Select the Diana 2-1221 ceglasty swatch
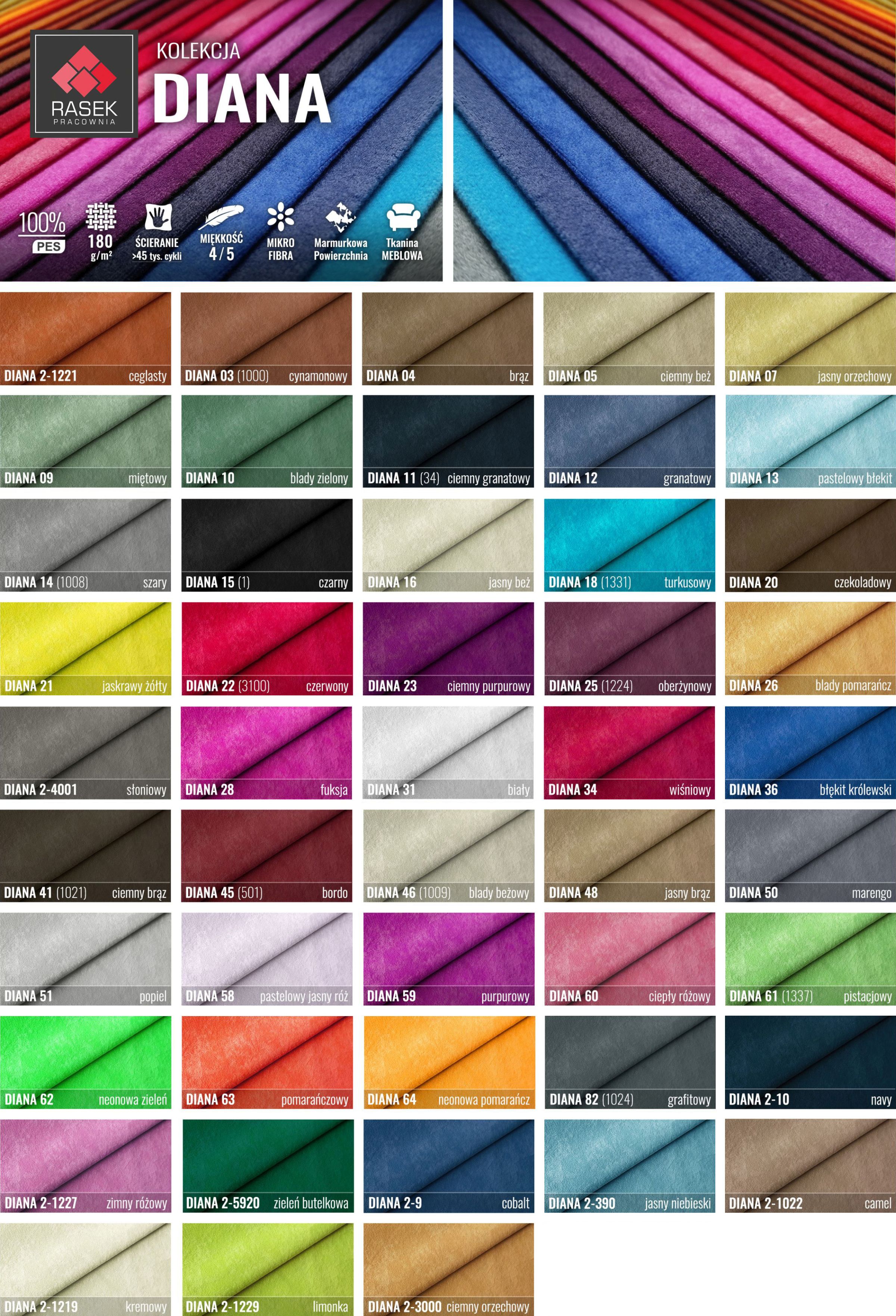The width and height of the screenshot is (896, 1316). click(85, 338)
